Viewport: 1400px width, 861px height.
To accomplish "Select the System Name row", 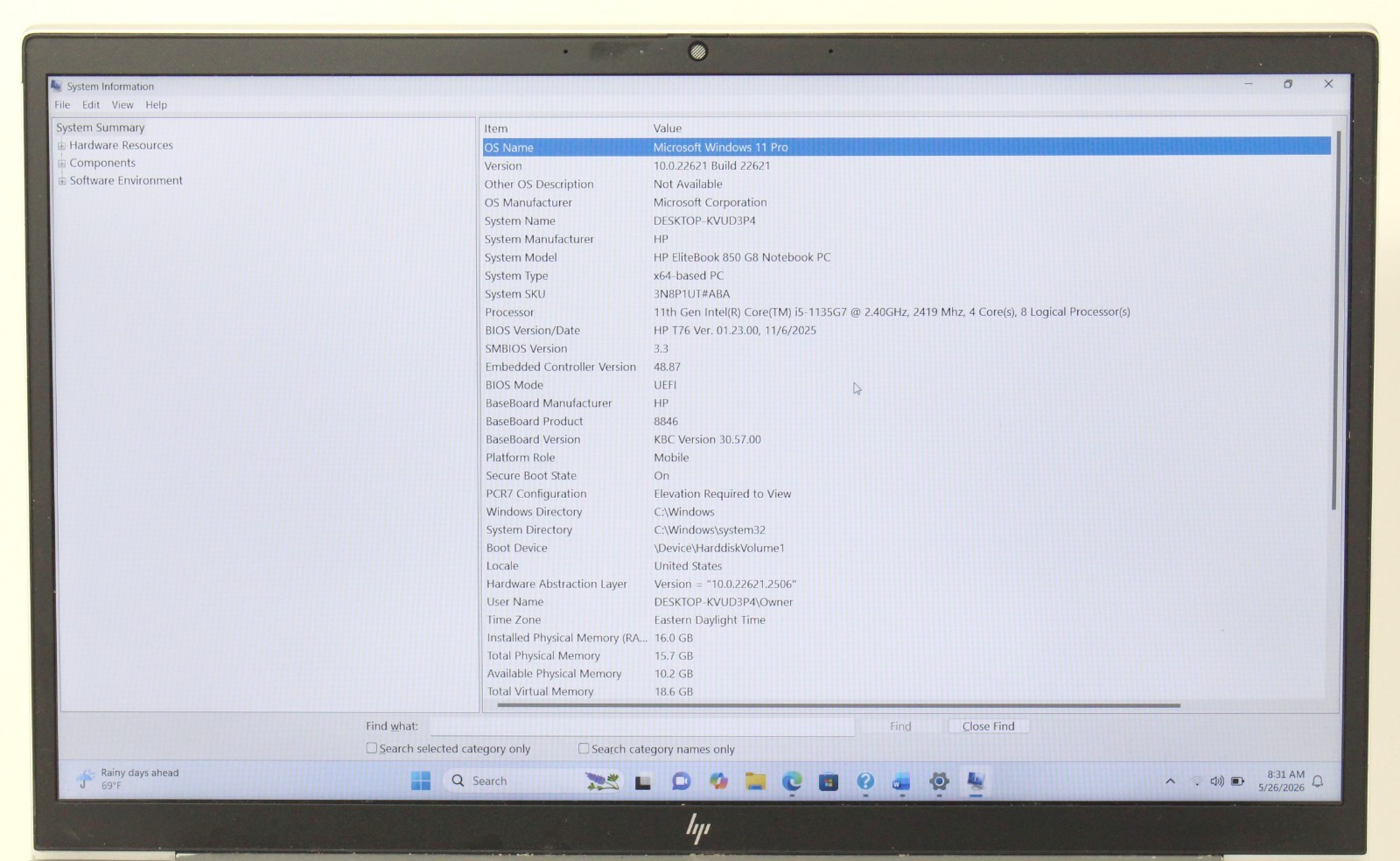I will tap(906, 220).
